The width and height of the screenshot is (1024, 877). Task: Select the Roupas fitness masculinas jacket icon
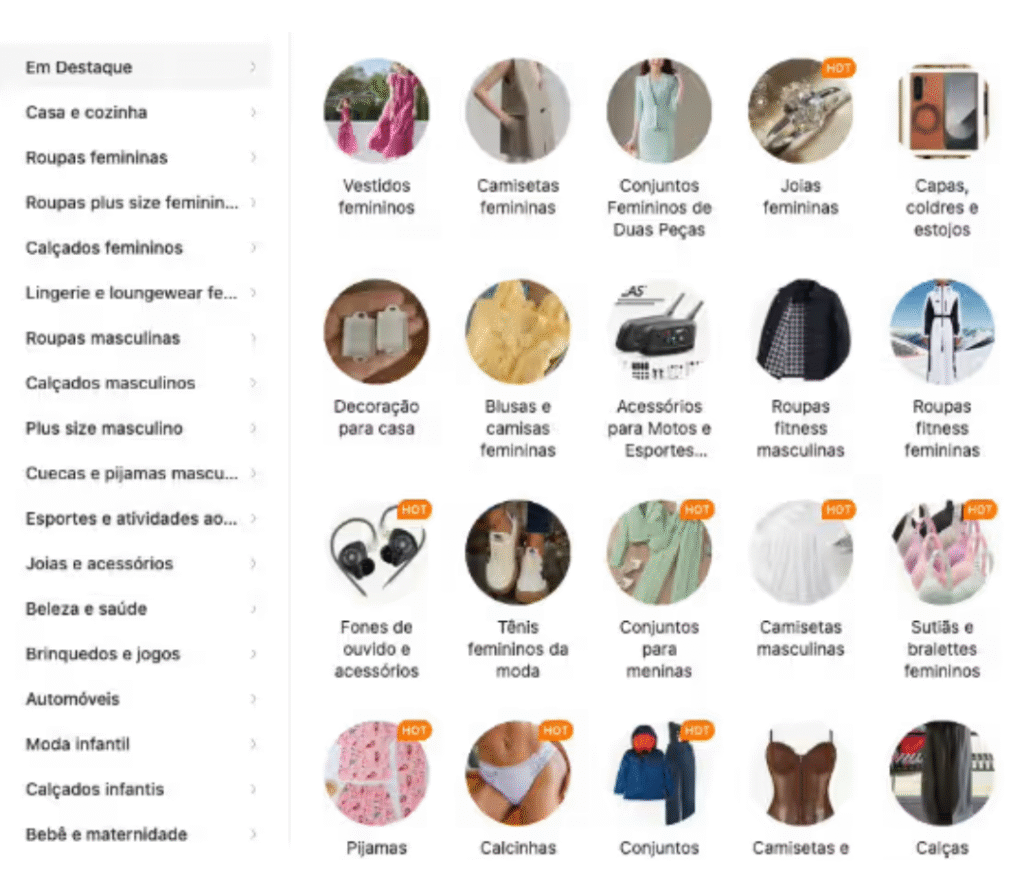[x=800, y=331]
